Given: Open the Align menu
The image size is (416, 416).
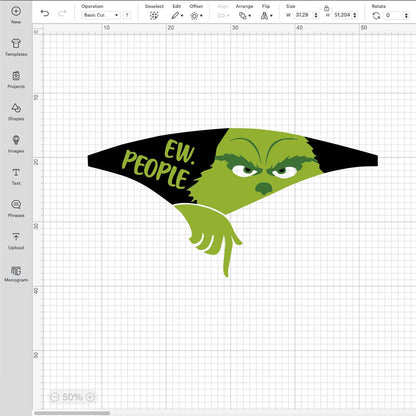Looking at the screenshot, I should (223, 15).
